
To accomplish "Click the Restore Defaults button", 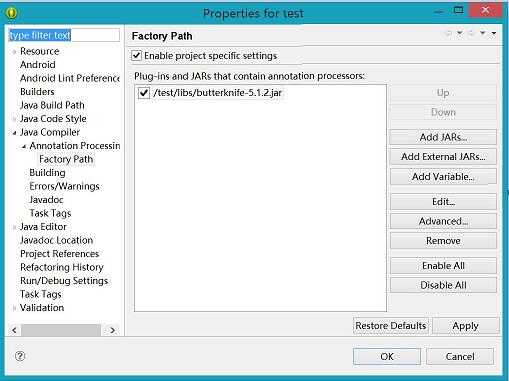I will tap(391, 326).
